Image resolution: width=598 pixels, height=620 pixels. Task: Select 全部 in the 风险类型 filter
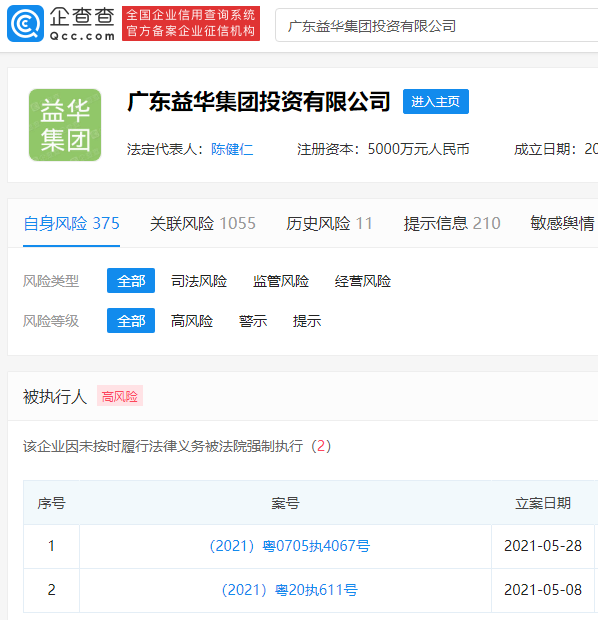pyautogui.click(x=131, y=281)
